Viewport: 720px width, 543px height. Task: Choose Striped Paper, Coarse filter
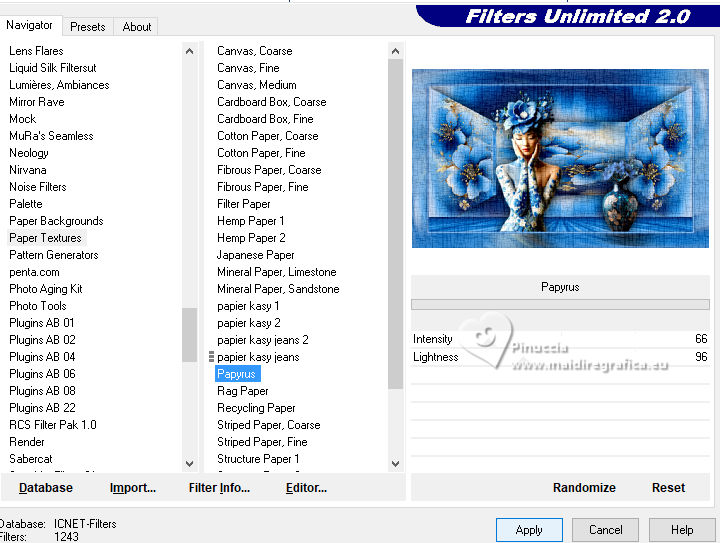click(x=269, y=425)
